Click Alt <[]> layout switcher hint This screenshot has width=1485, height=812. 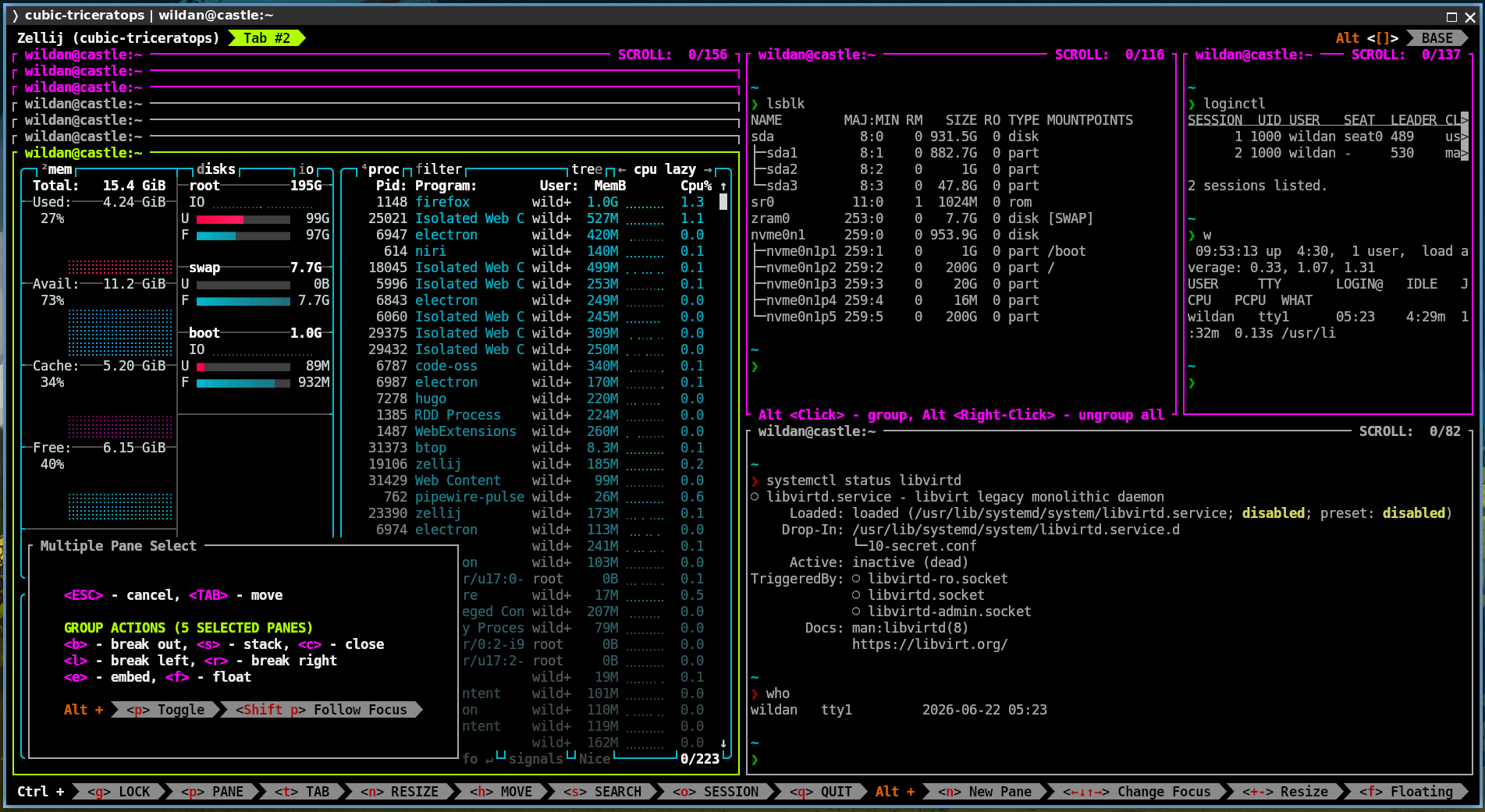(1366, 38)
